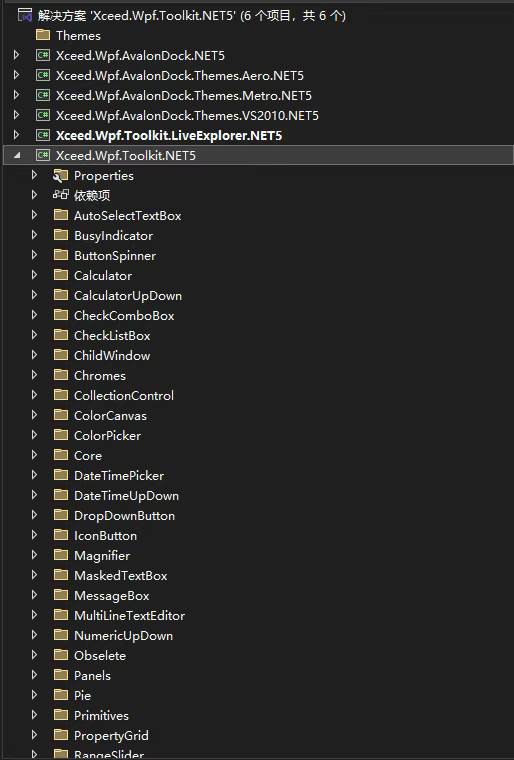The width and height of the screenshot is (514, 760).
Task: Expand the Xceed.Wpf.AvalonDock.Themes.Aero.NET5 project
Action: 16,75
